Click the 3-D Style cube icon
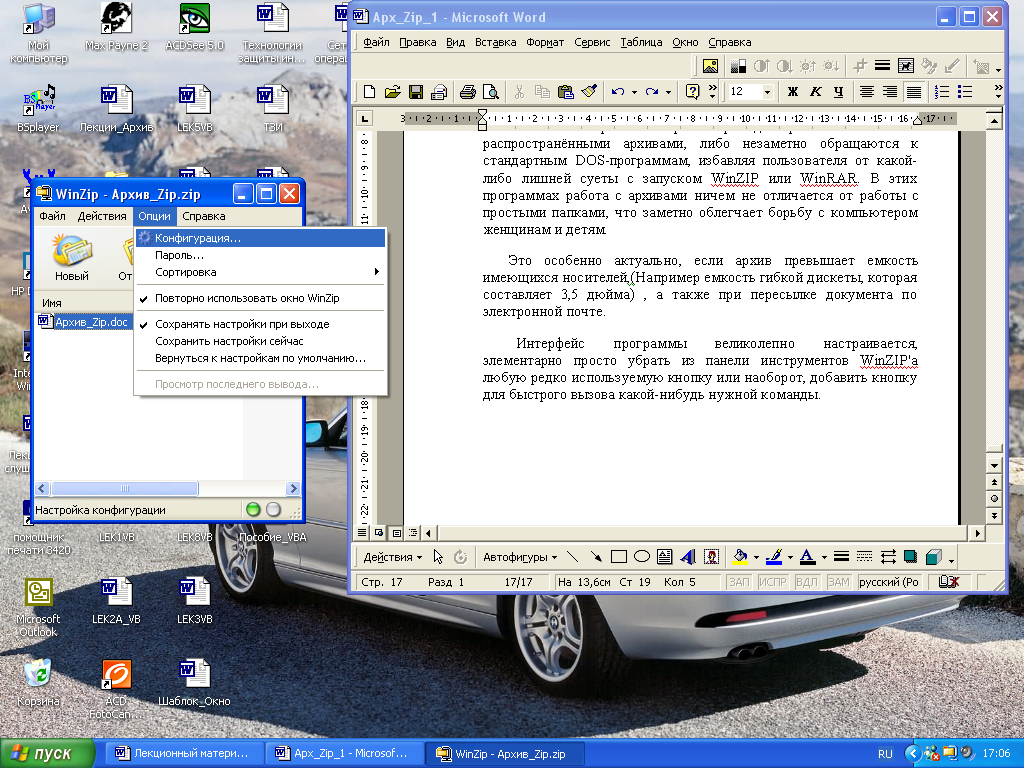The width and height of the screenshot is (1024, 768). click(x=934, y=557)
